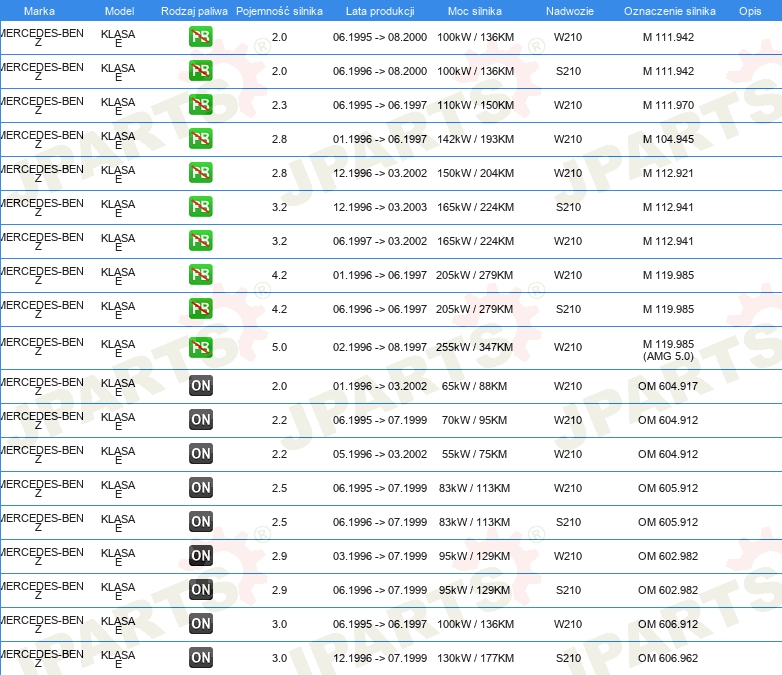Click the Marka column header
This screenshot has height=675, width=782.
point(39,11)
